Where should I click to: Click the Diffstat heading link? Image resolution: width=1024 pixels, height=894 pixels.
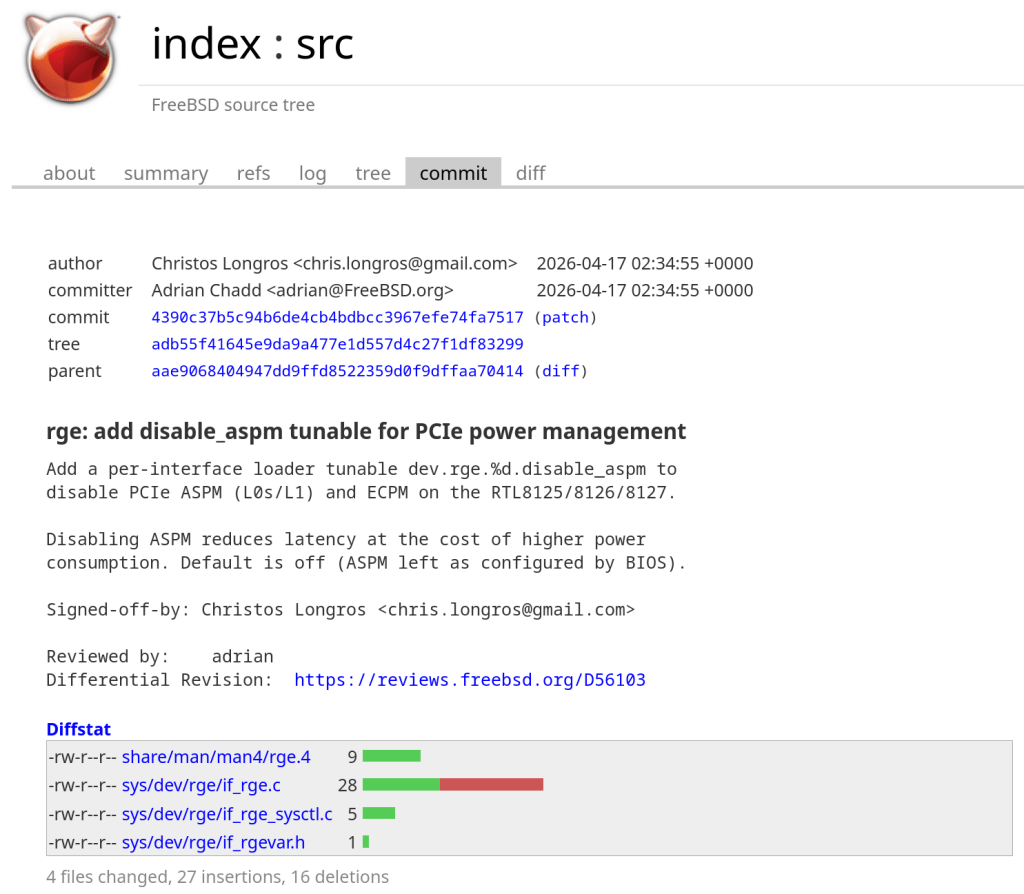[x=79, y=729]
